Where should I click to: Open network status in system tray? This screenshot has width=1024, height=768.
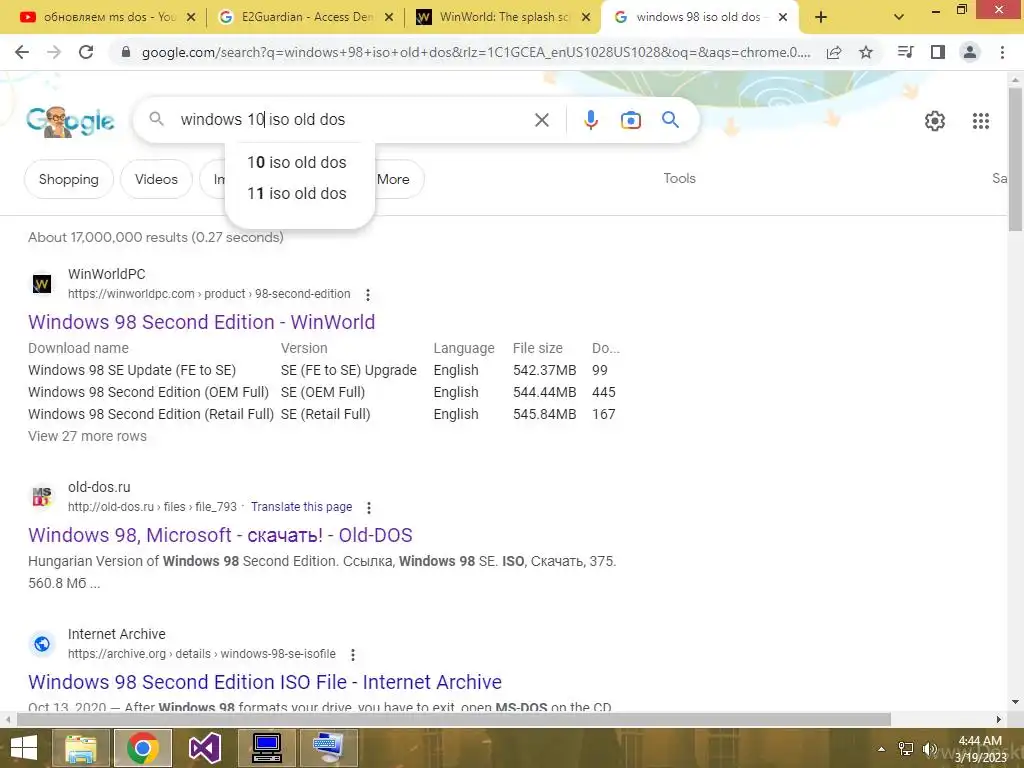click(906, 749)
